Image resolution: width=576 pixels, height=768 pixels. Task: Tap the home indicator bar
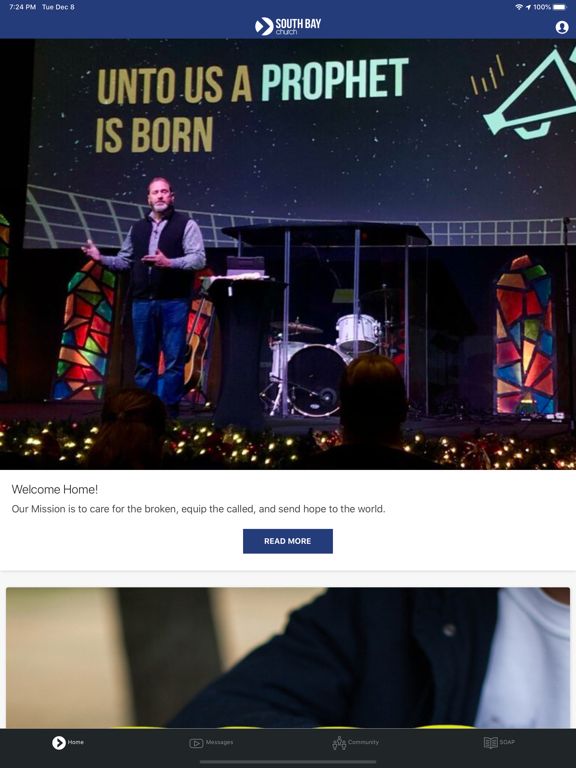coord(288,762)
